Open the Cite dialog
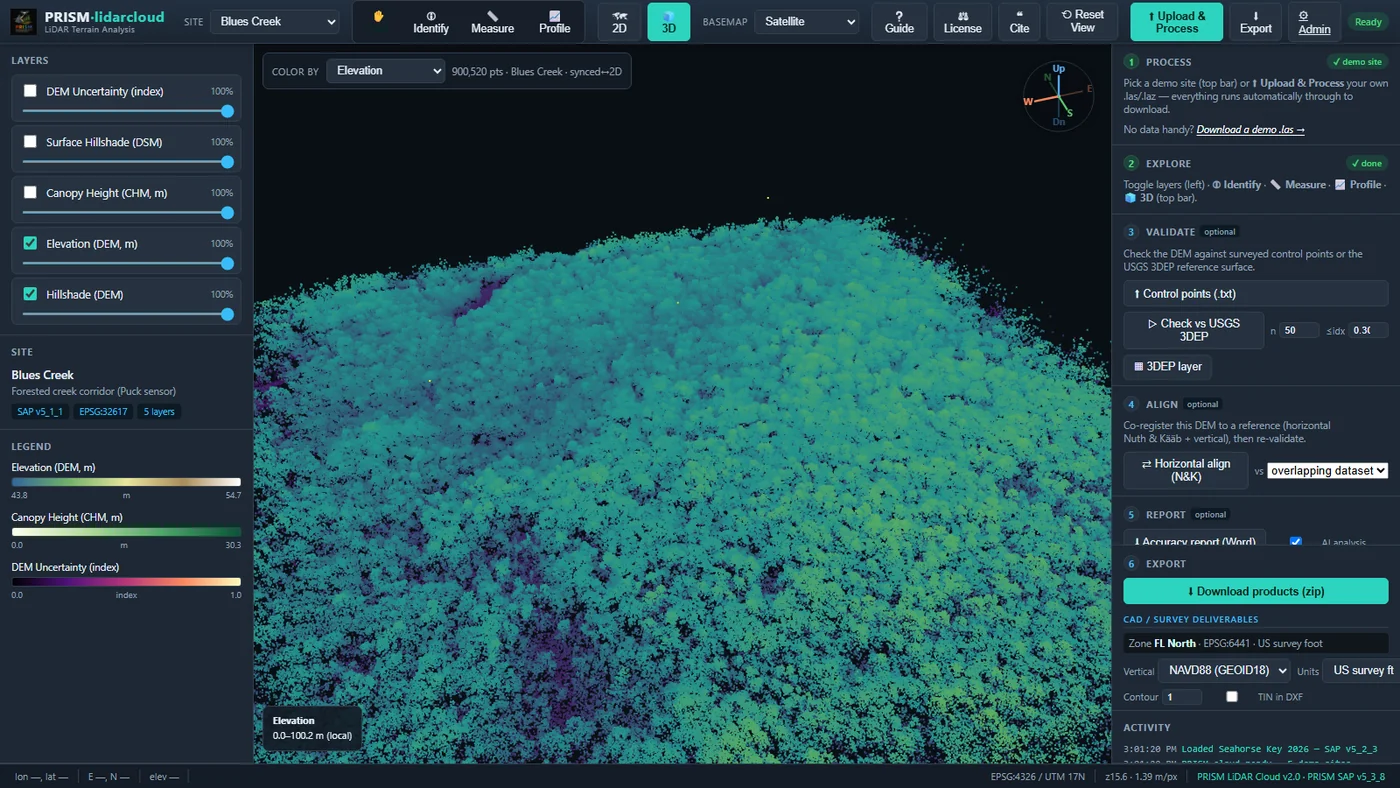 pyautogui.click(x=1019, y=21)
